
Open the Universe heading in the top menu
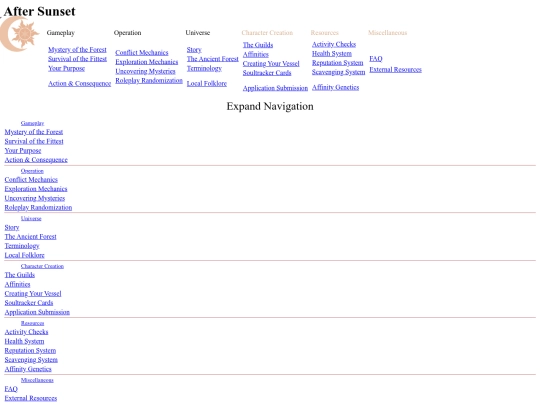click(x=198, y=33)
